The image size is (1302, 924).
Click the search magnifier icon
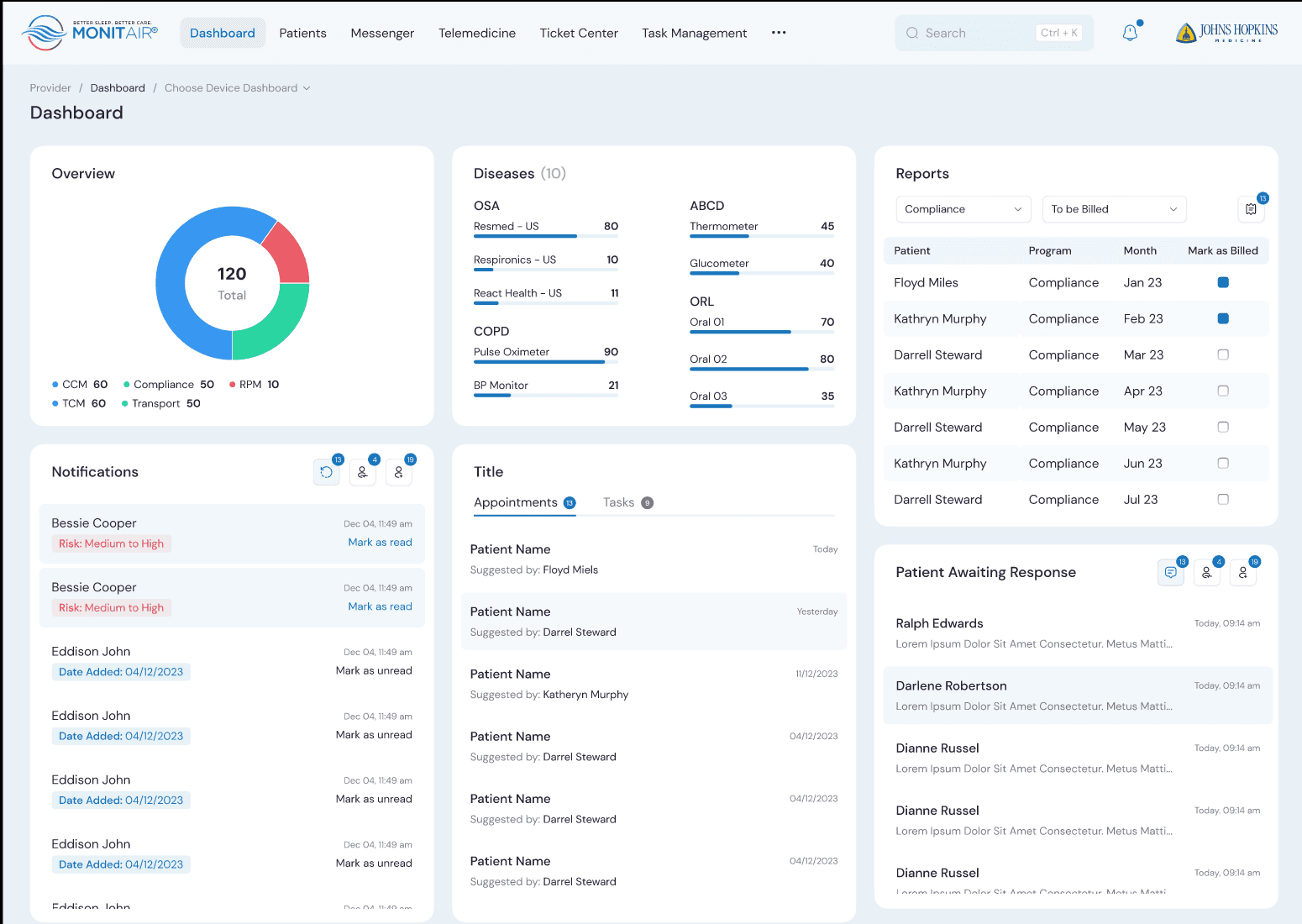[x=912, y=33]
